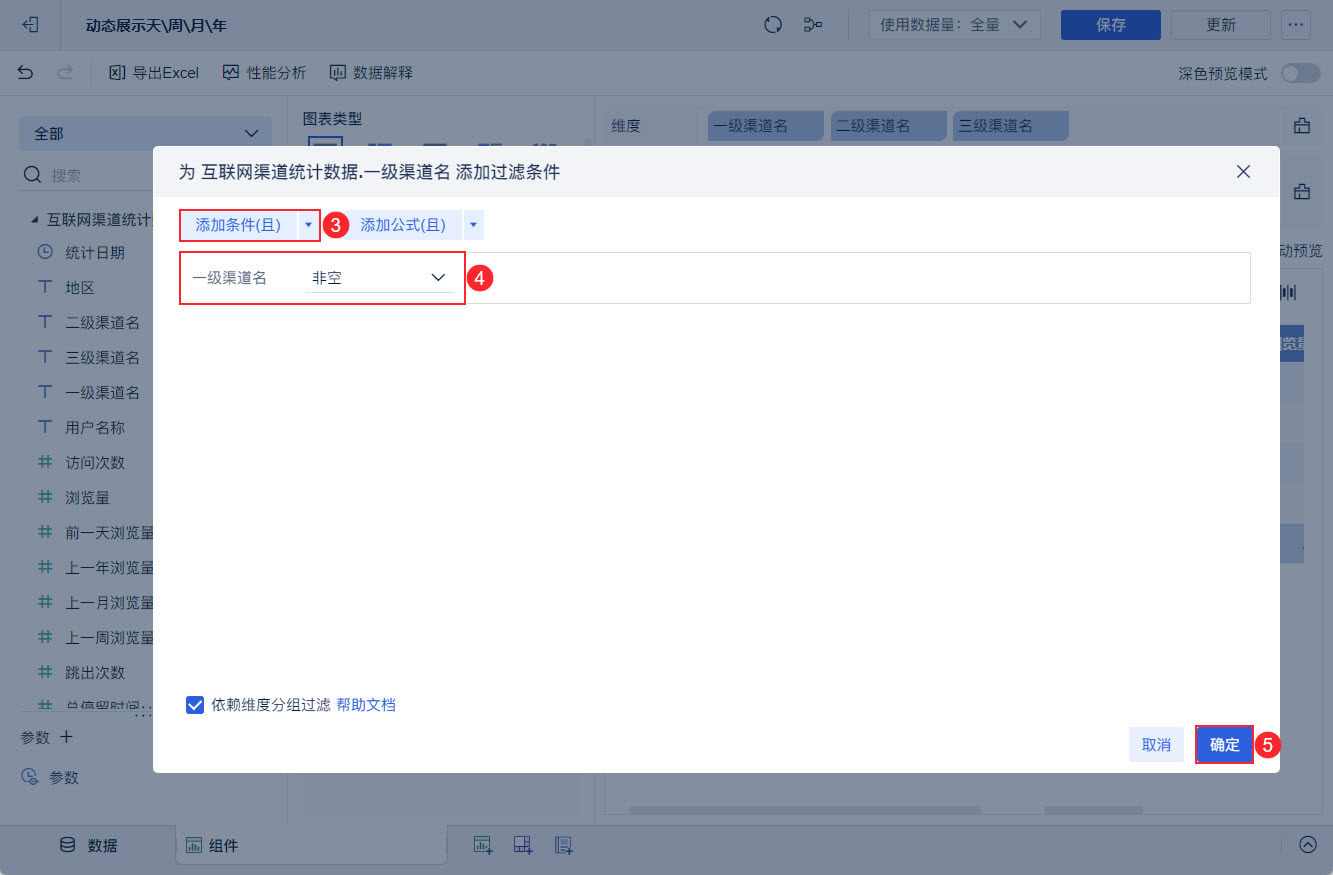Click the 二级渠道名 dimension pill
The height and width of the screenshot is (875, 1333).
(x=888, y=126)
